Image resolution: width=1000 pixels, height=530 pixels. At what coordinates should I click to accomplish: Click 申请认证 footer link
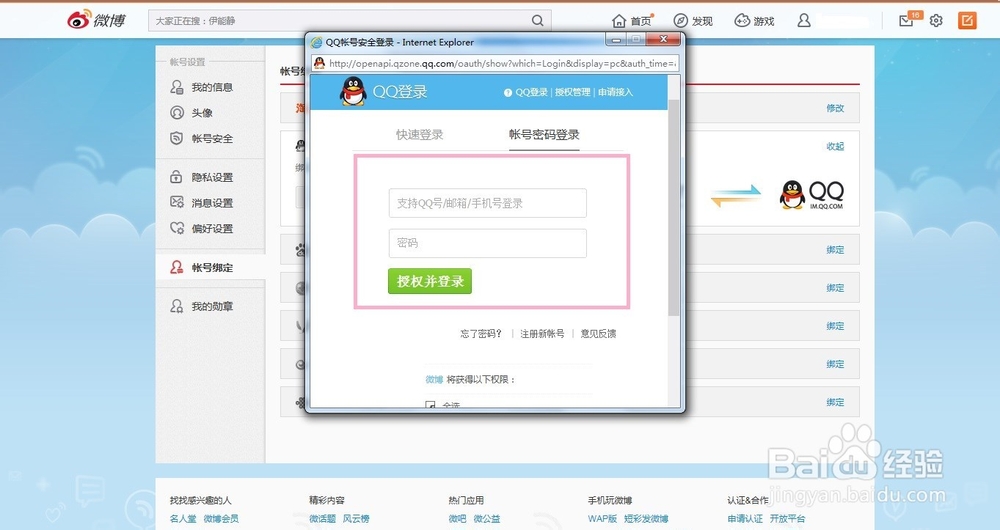click(745, 519)
